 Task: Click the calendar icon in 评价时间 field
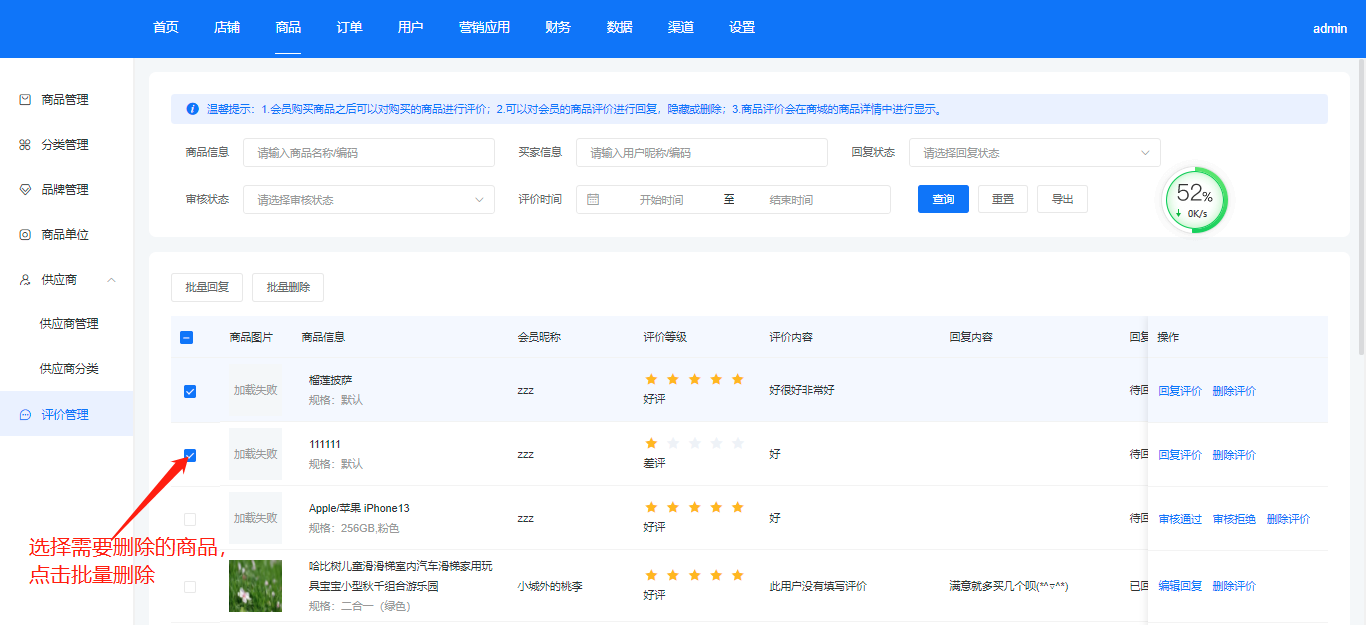tap(593, 200)
